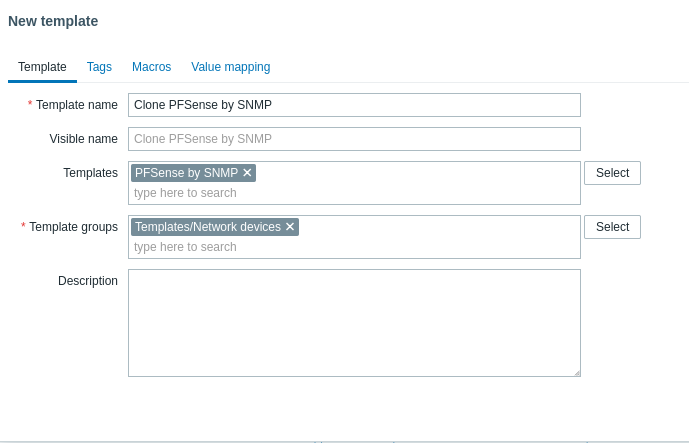Focus the Template name input field
The width and height of the screenshot is (689, 443).
click(x=354, y=105)
